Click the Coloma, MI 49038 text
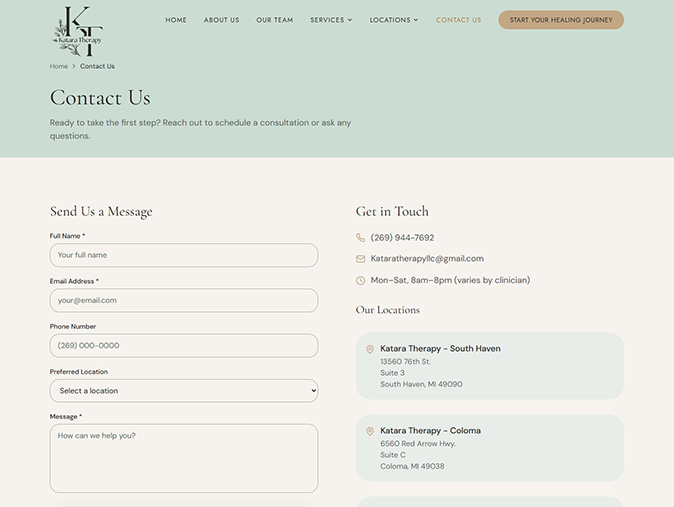This screenshot has width=674, height=507. (x=412, y=466)
